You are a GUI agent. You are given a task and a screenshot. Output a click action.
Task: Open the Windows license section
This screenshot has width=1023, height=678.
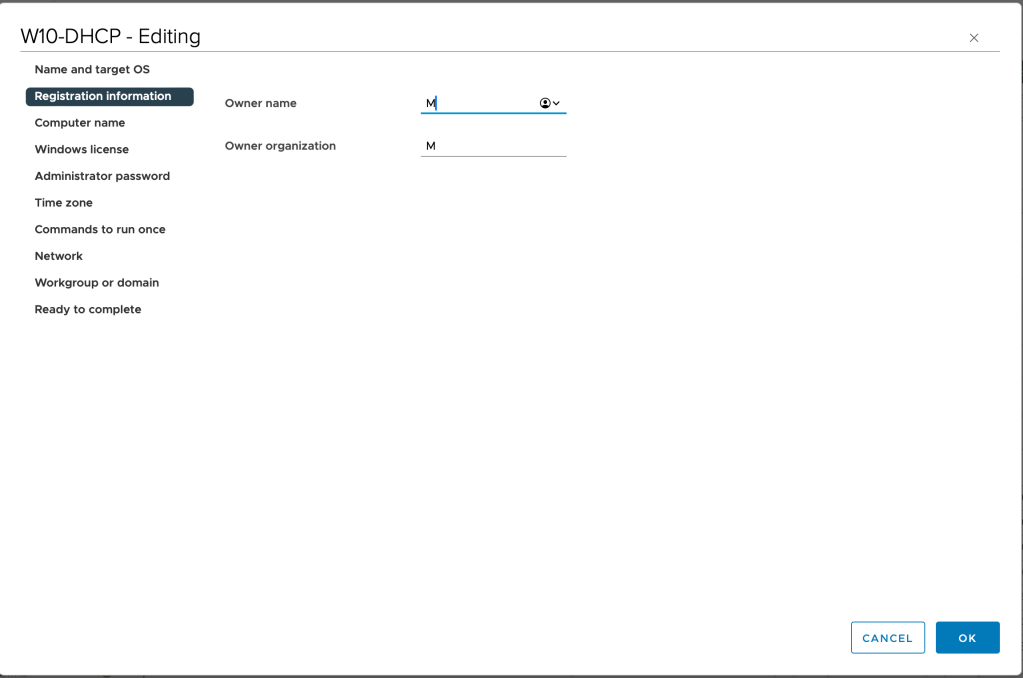click(82, 150)
